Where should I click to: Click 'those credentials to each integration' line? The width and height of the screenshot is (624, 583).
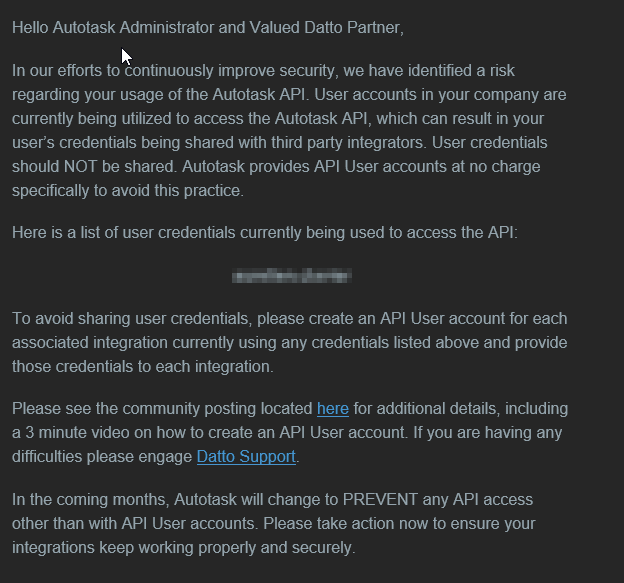click(142, 367)
